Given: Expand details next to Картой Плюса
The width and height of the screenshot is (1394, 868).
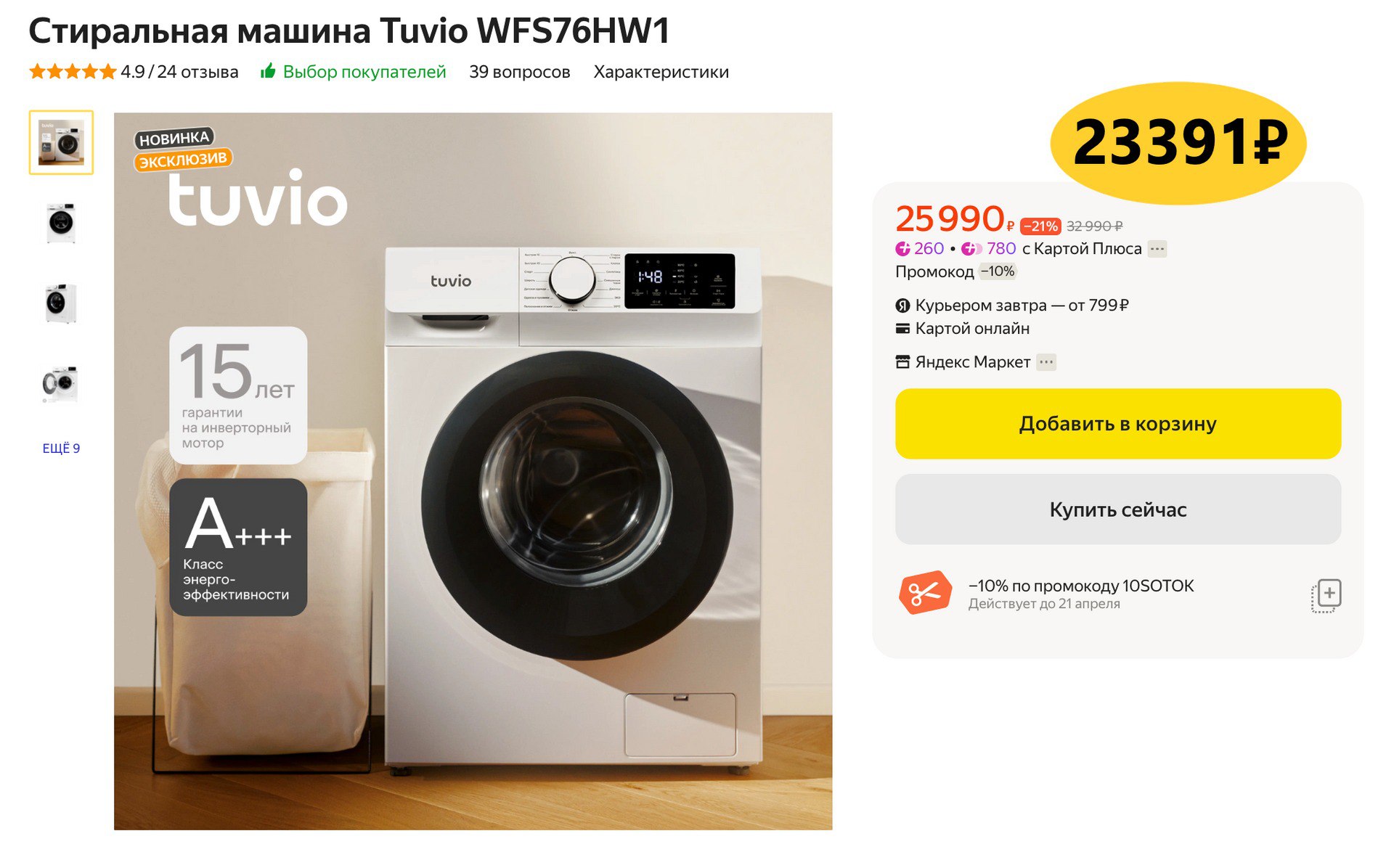Looking at the screenshot, I should (1157, 249).
